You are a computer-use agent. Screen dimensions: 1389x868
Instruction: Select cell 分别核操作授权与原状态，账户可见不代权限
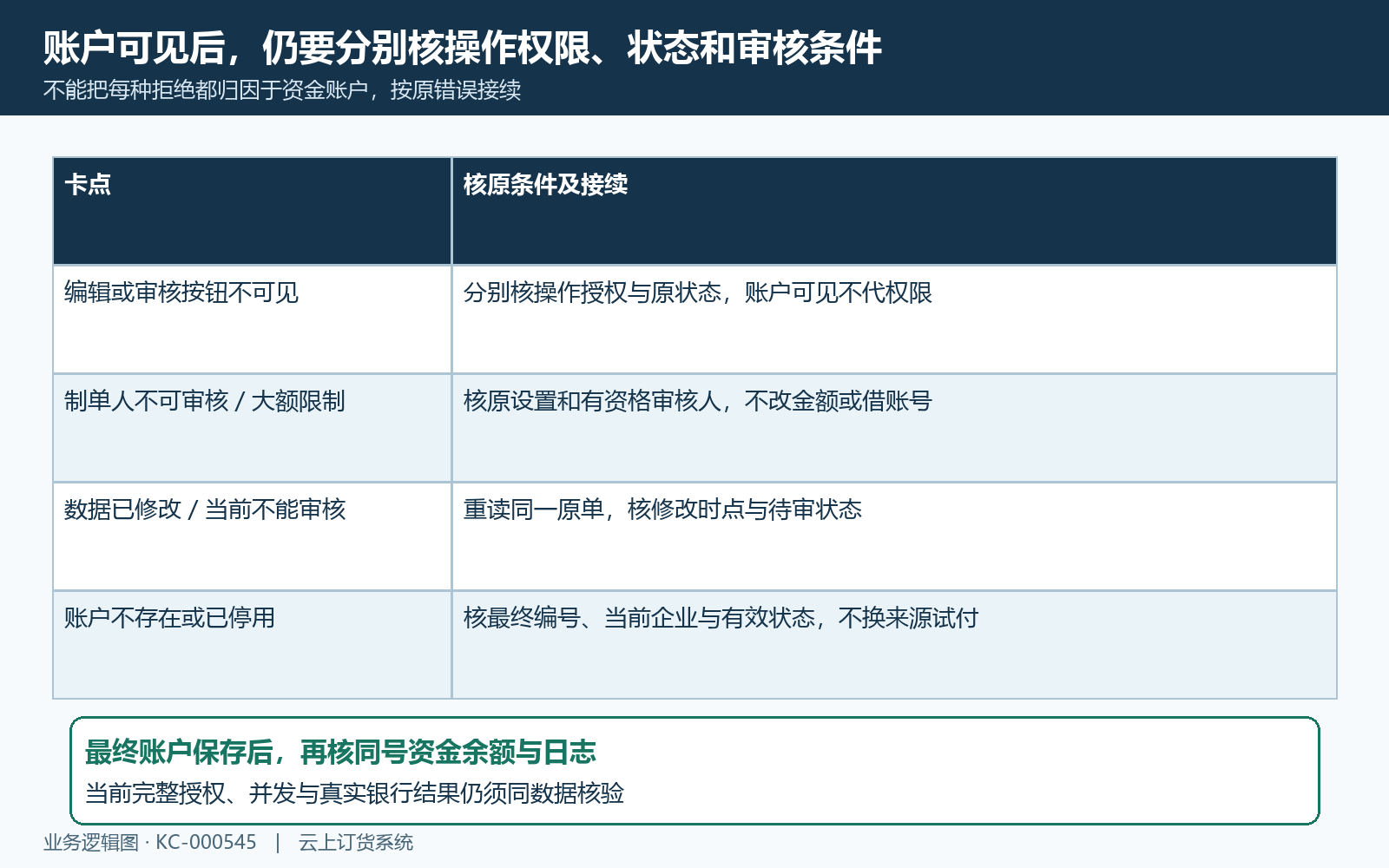[x=894, y=319]
